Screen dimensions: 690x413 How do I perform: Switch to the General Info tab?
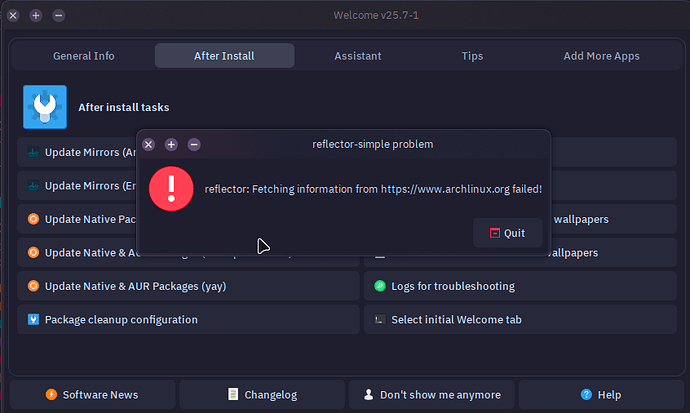click(x=83, y=56)
